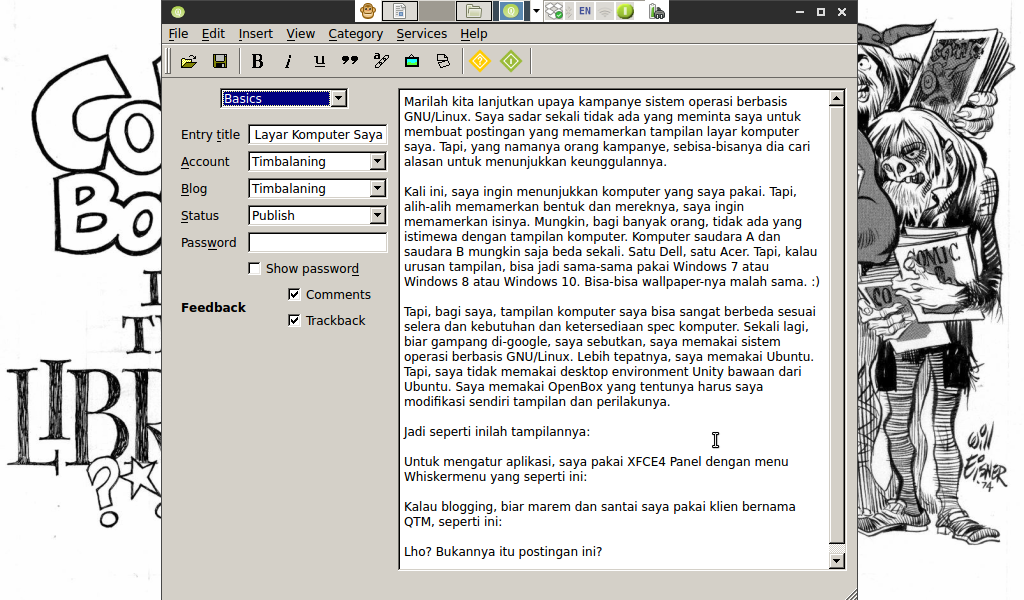Toggle underline formatting in toolbar
This screenshot has height=600, width=1024.
point(319,61)
